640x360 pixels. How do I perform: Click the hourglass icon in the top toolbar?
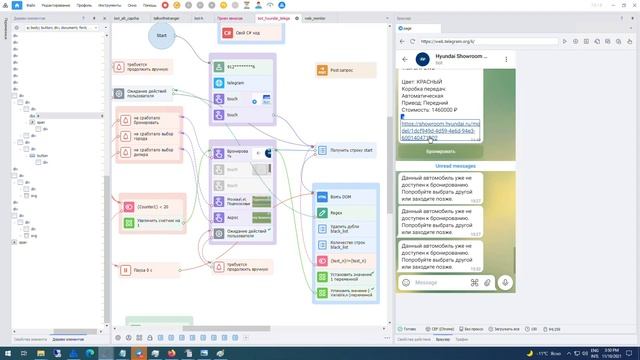247,5
